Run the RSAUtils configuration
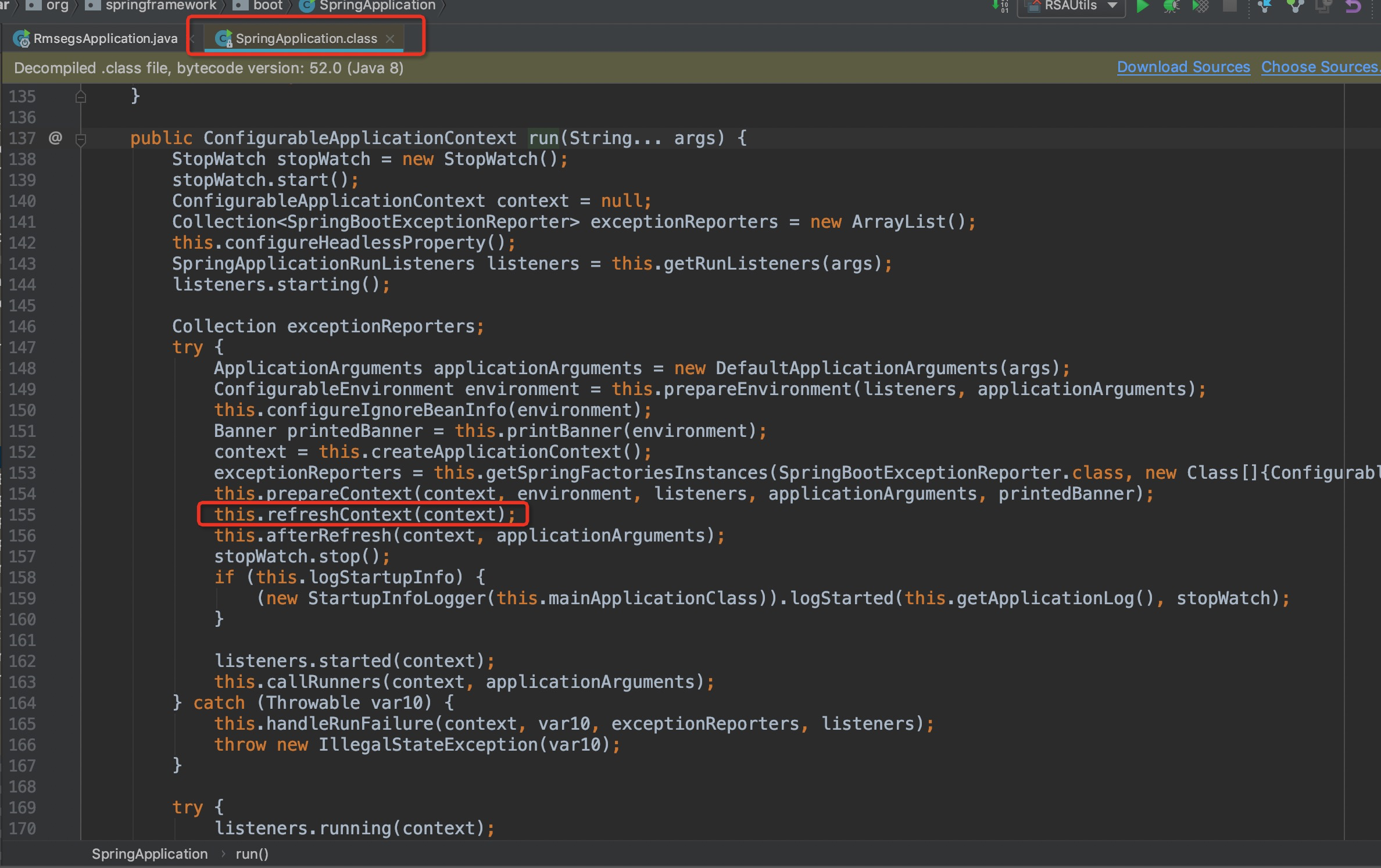 (x=1142, y=6)
